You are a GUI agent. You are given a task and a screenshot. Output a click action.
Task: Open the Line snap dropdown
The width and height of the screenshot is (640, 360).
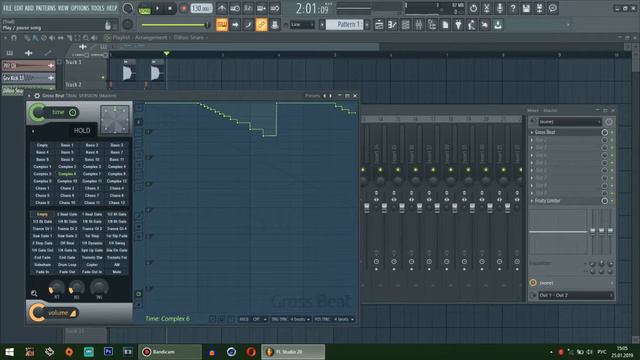click(x=302, y=25)
